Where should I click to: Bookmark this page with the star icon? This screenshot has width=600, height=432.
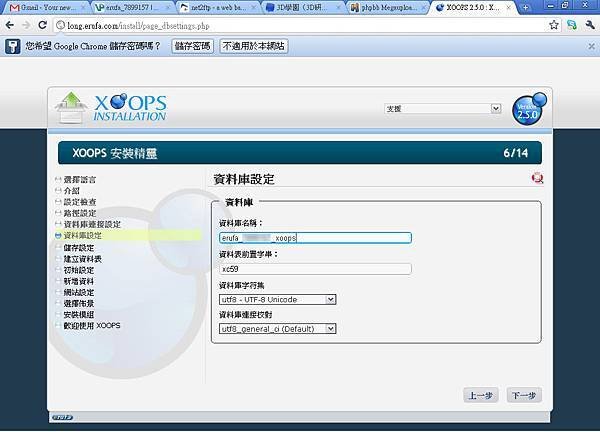[x=553, y=26]
